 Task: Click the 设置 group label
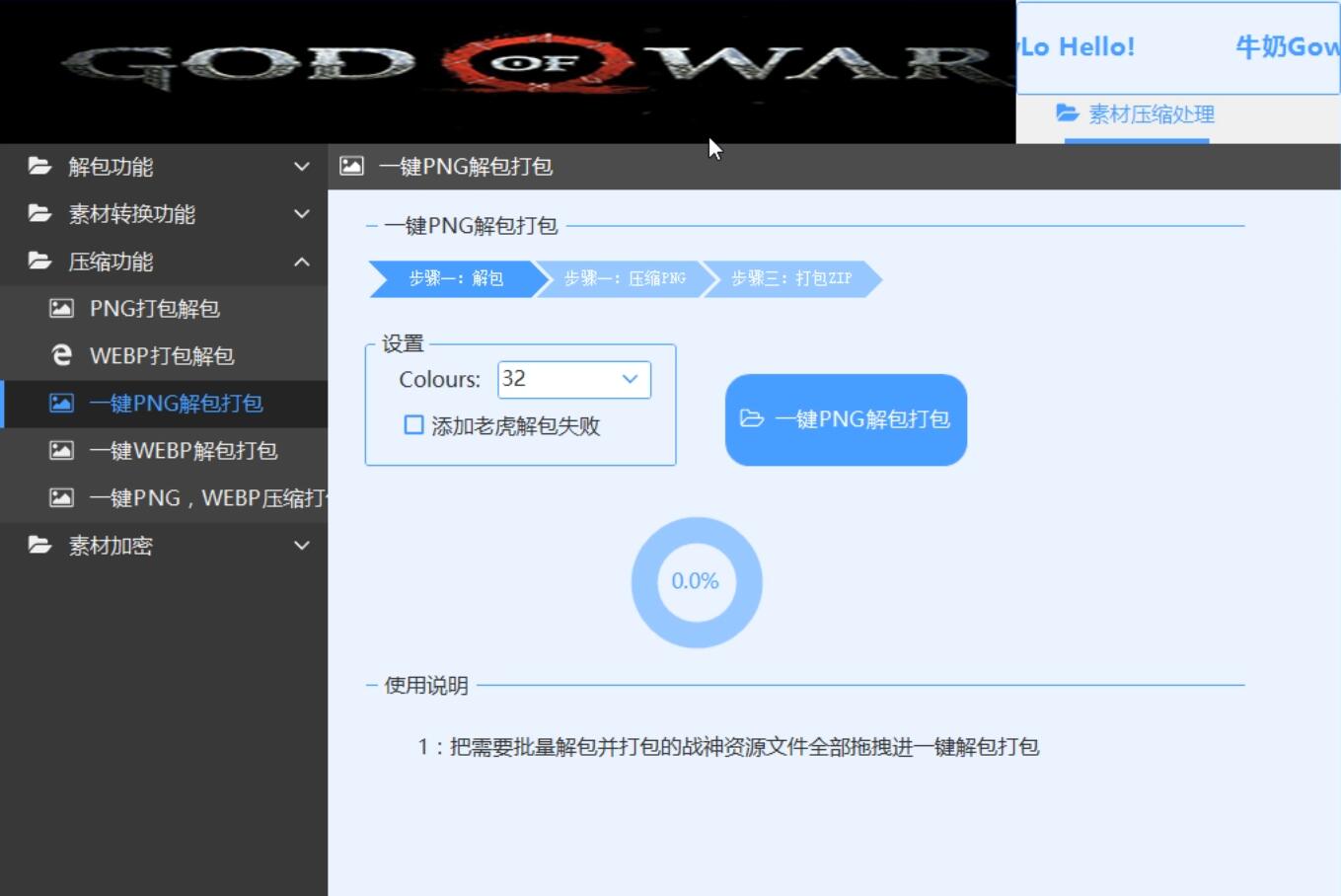point(403,343)
